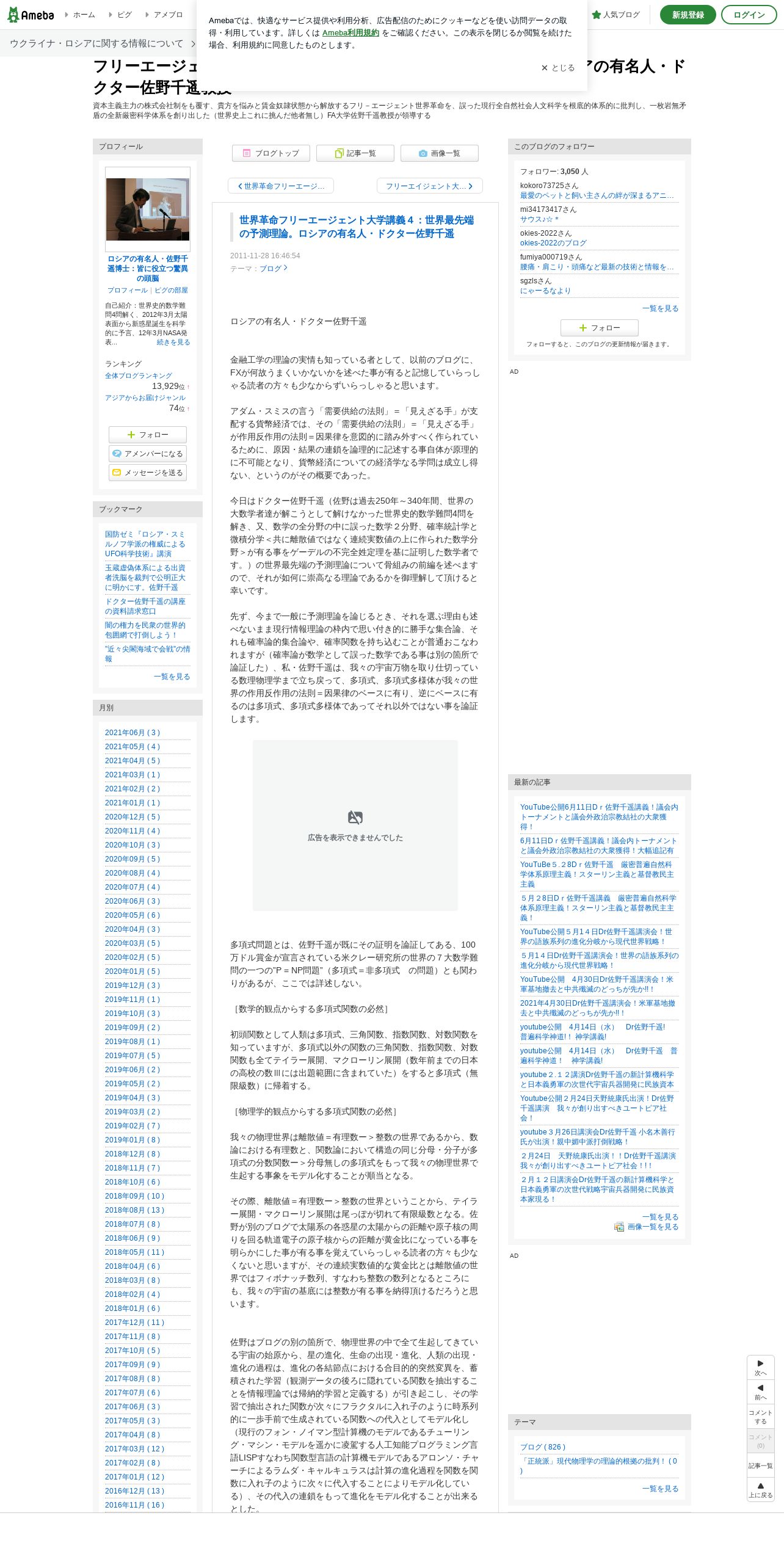Click the Ameba logo icon
The image size is (784, 1568).
30,15
